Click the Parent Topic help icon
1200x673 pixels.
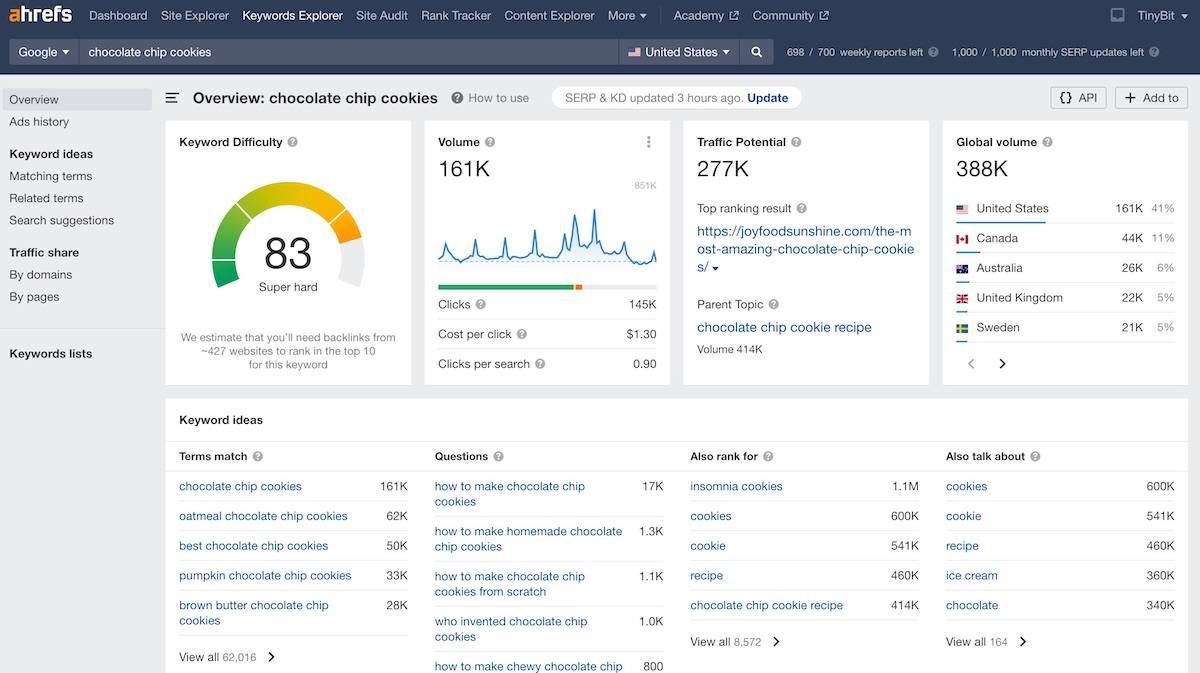click(774, 305)
